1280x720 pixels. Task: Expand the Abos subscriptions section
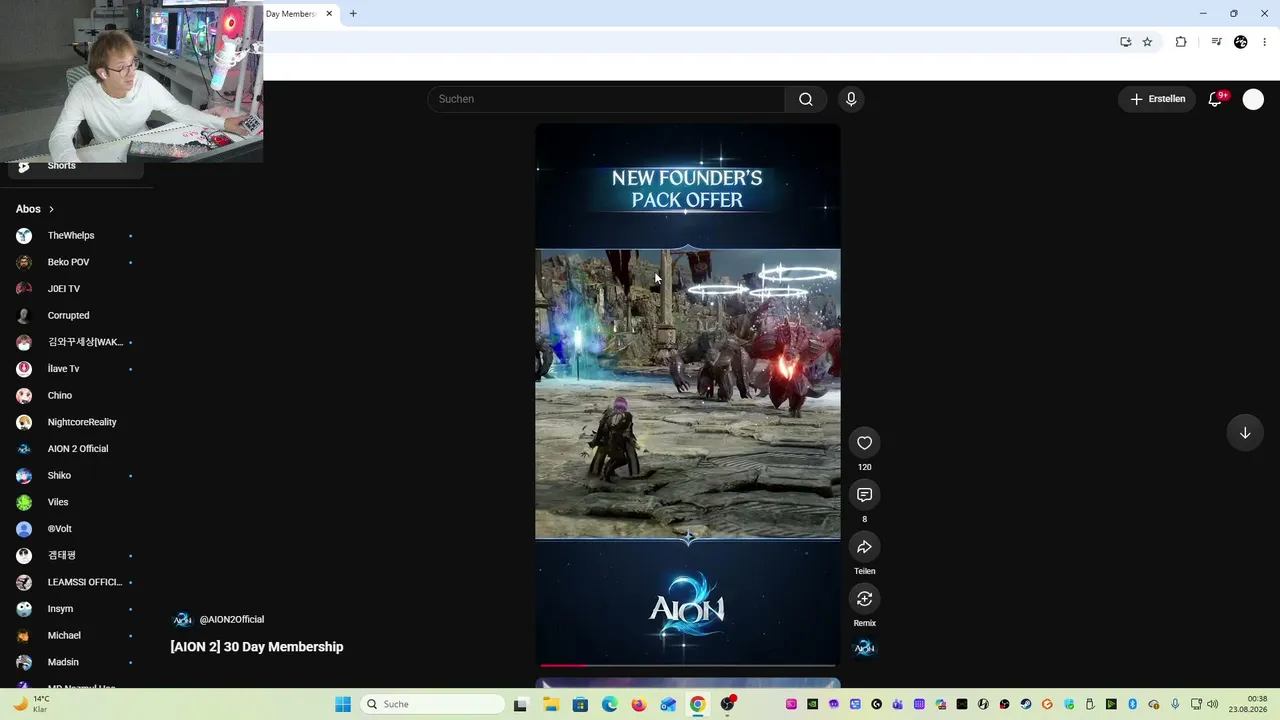(x=35, y=209)
